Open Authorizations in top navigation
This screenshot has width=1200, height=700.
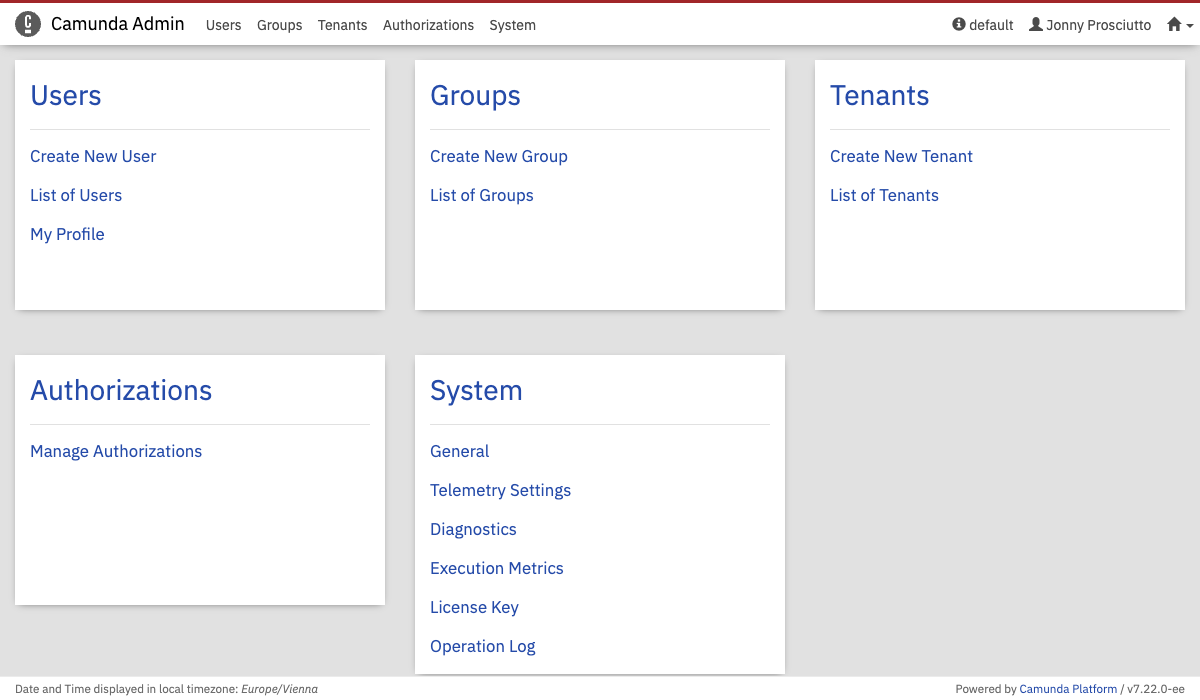(428, 25)
